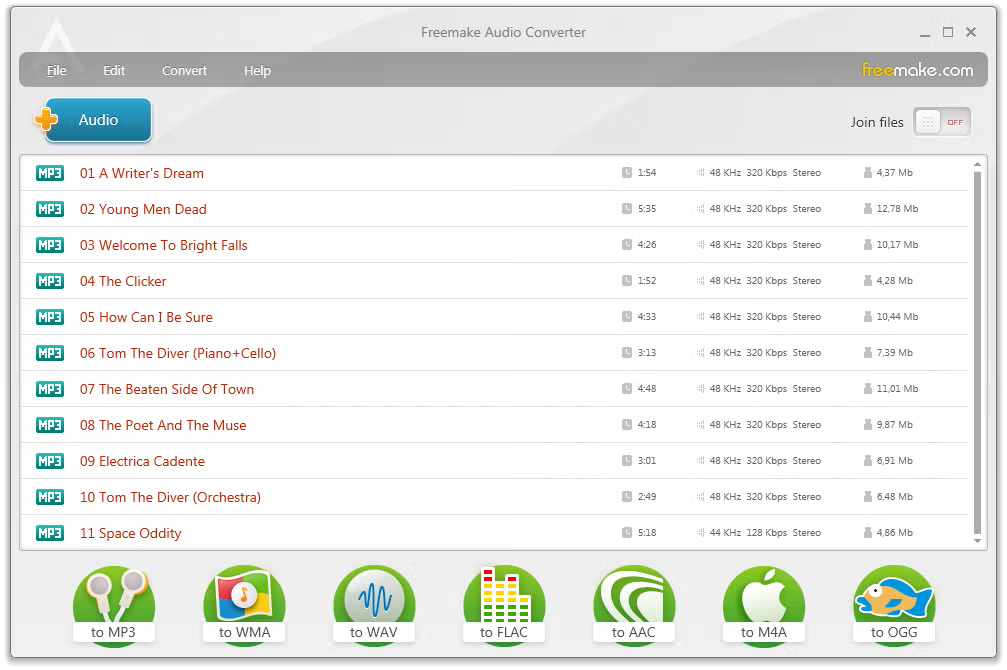The height and width of the screenshot is (670, 1007).
Task: Open the File menu
Action: (57, 71)
